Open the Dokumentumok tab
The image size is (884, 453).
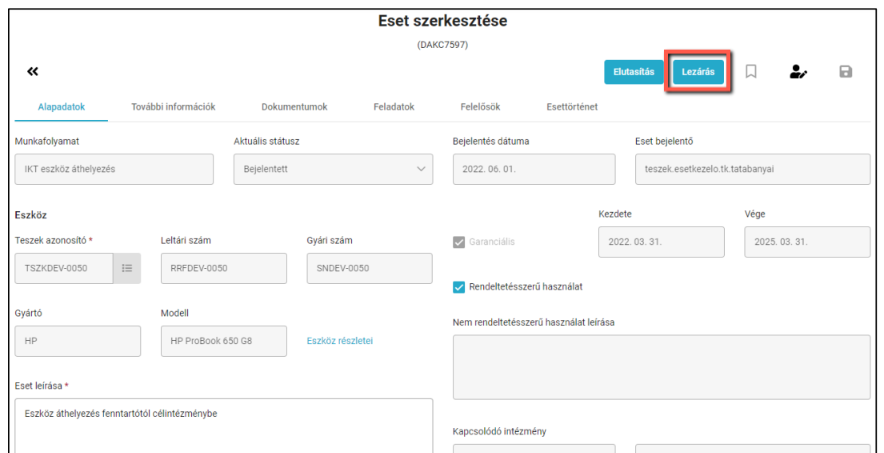pos(294,107)
